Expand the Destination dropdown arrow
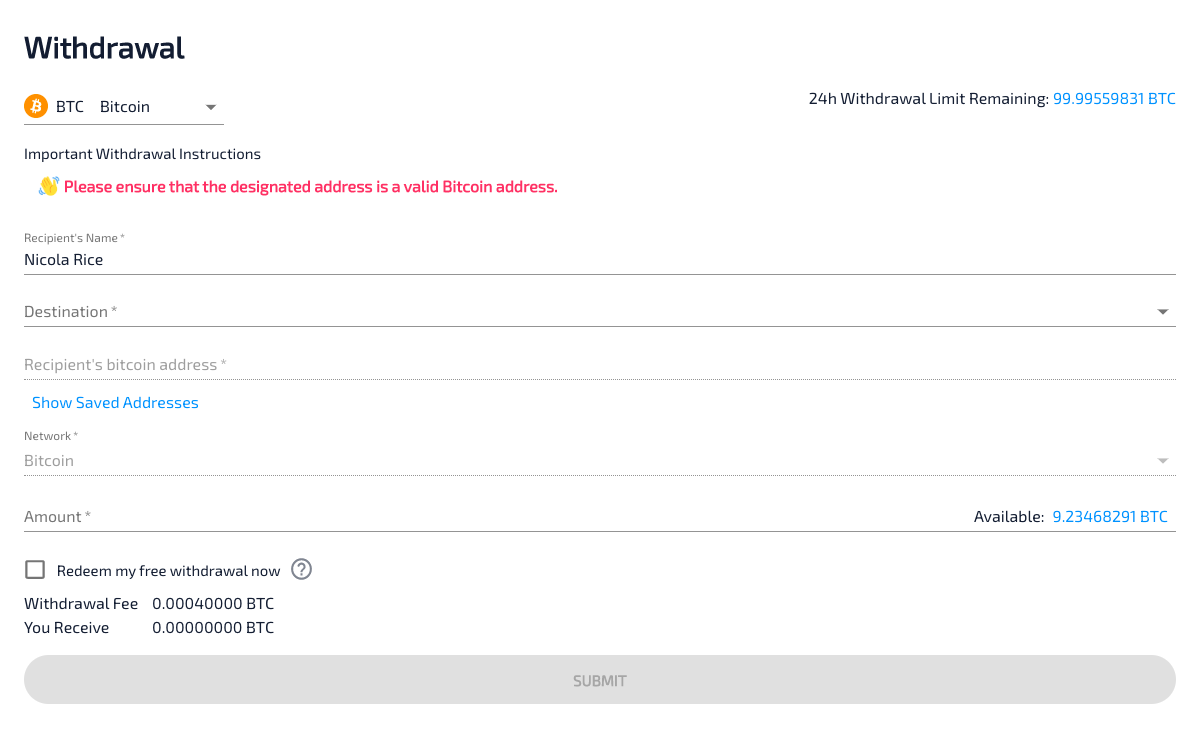 [x=1163, y=312]
